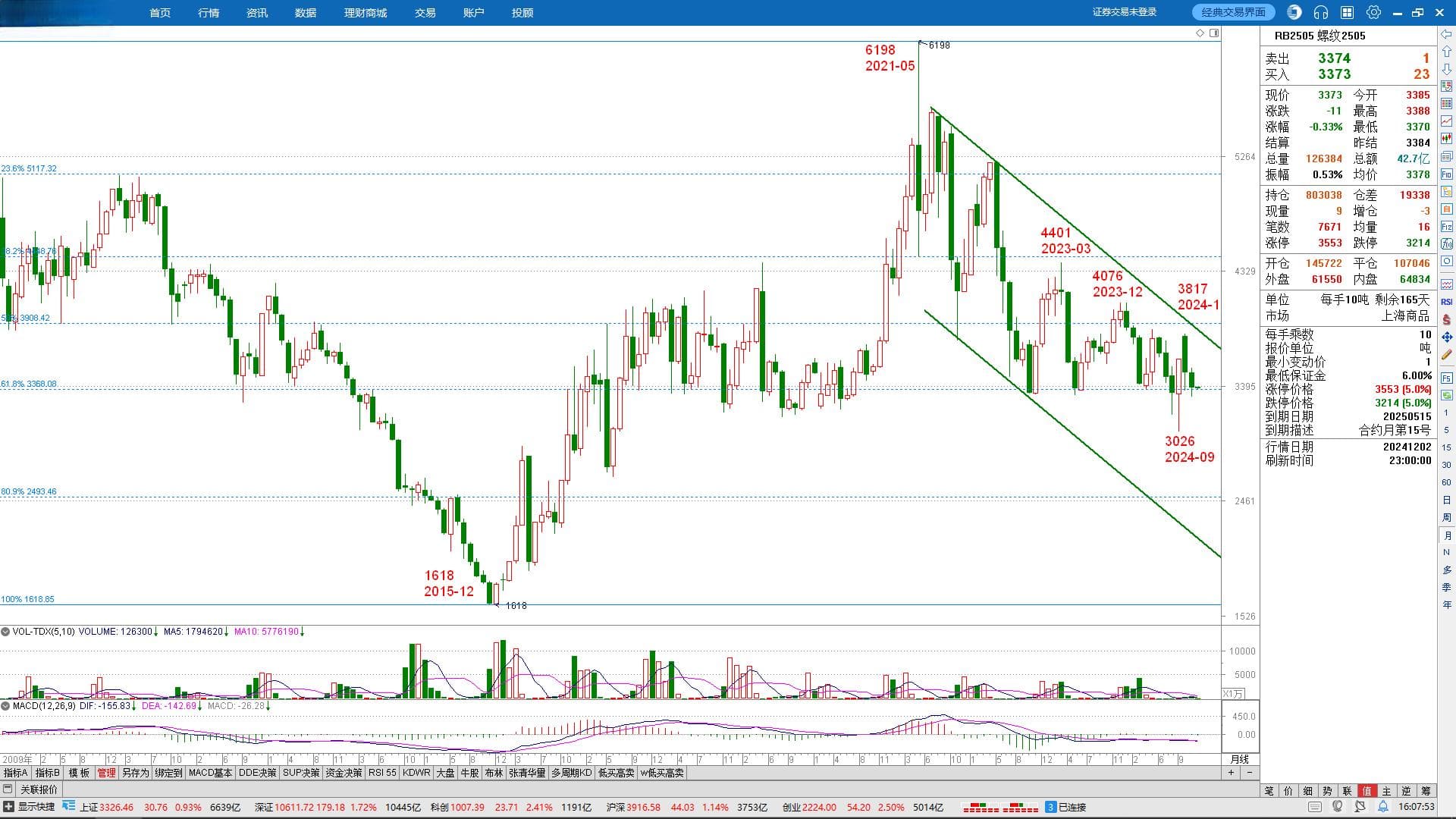The image size is (1456, 819).
Task: Expand the 显示快捷 plus button
Action: tap(8, 807)
